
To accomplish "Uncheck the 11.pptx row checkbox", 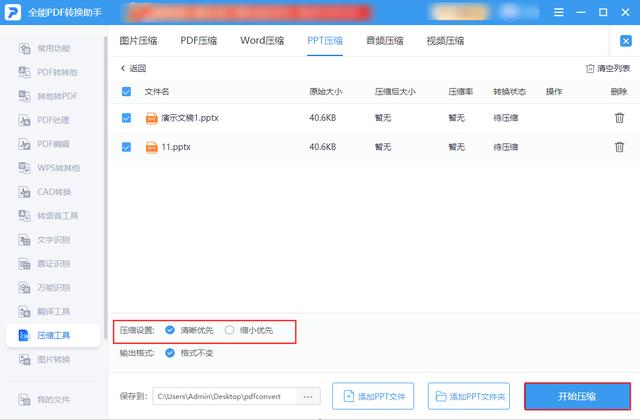I will [127, 147].
